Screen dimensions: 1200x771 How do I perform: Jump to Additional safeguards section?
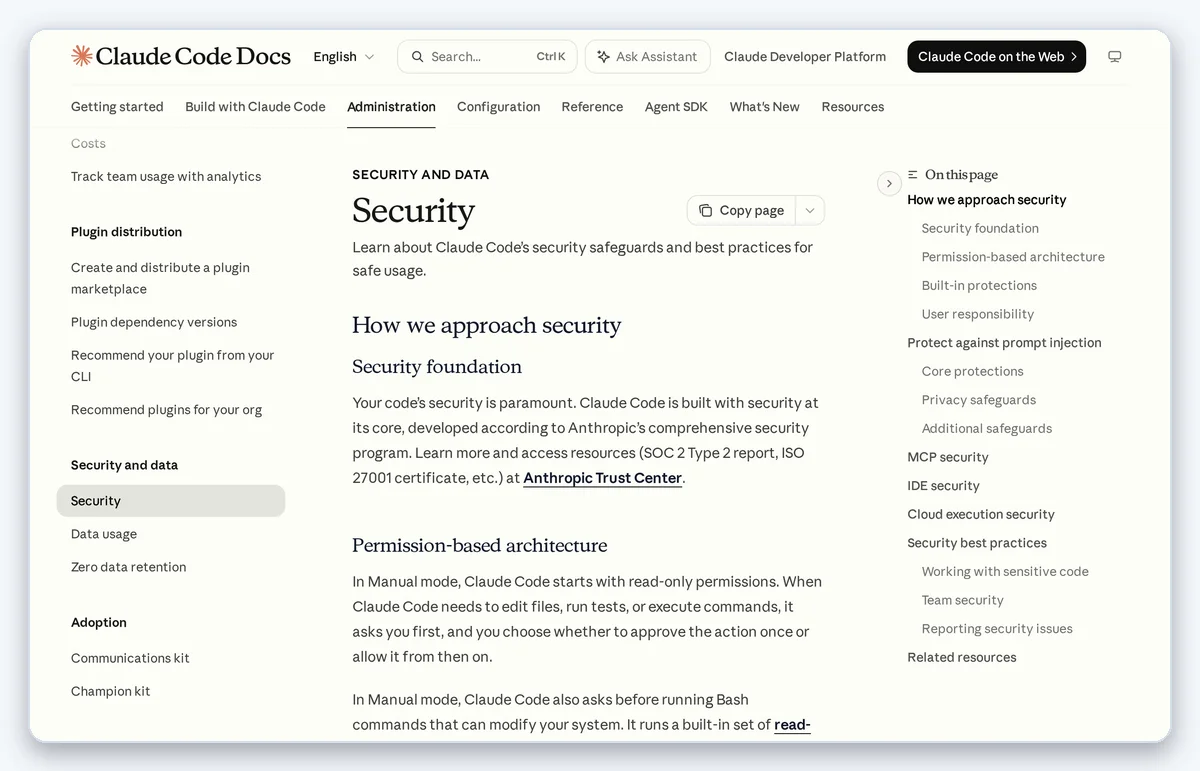click(986, 429)
